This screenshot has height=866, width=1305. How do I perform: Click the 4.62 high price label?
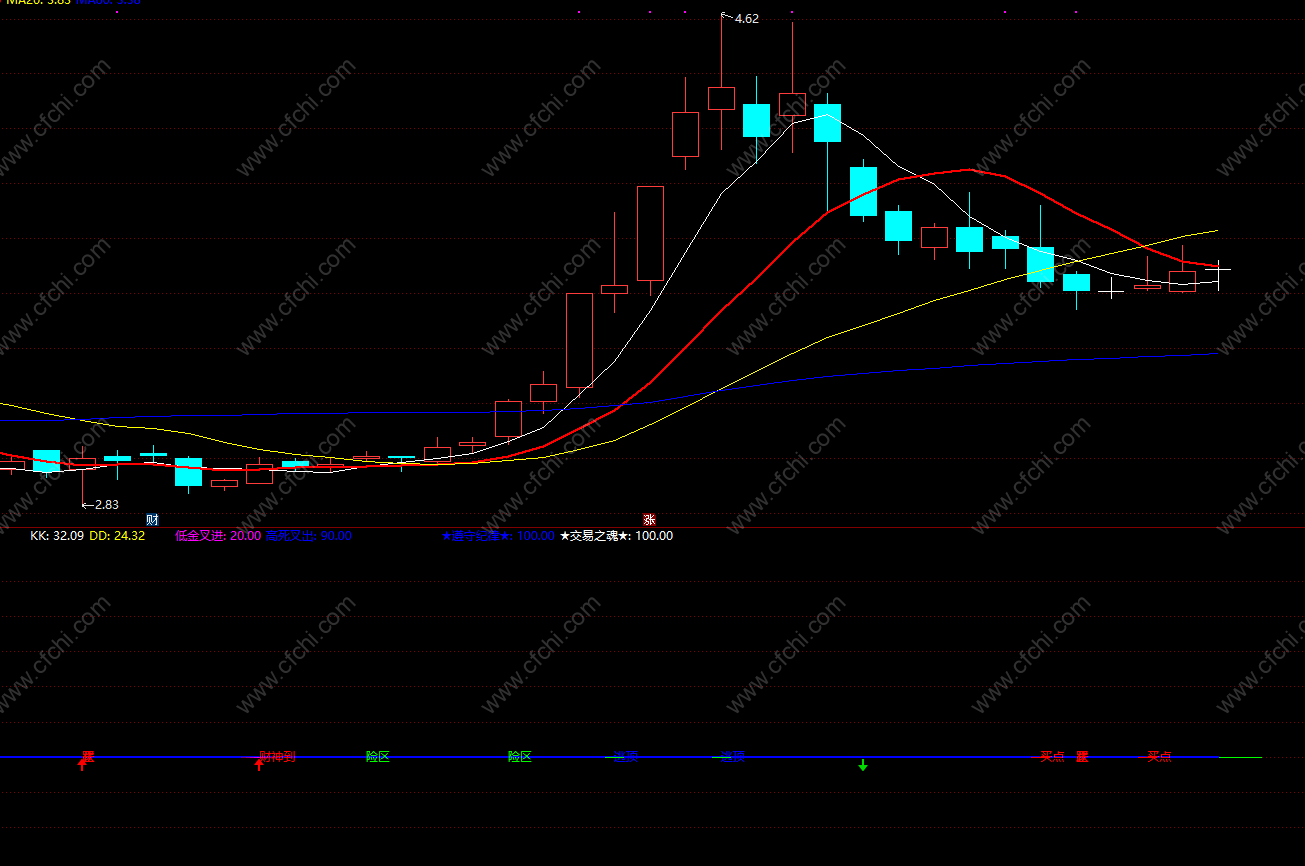(746, 19)
